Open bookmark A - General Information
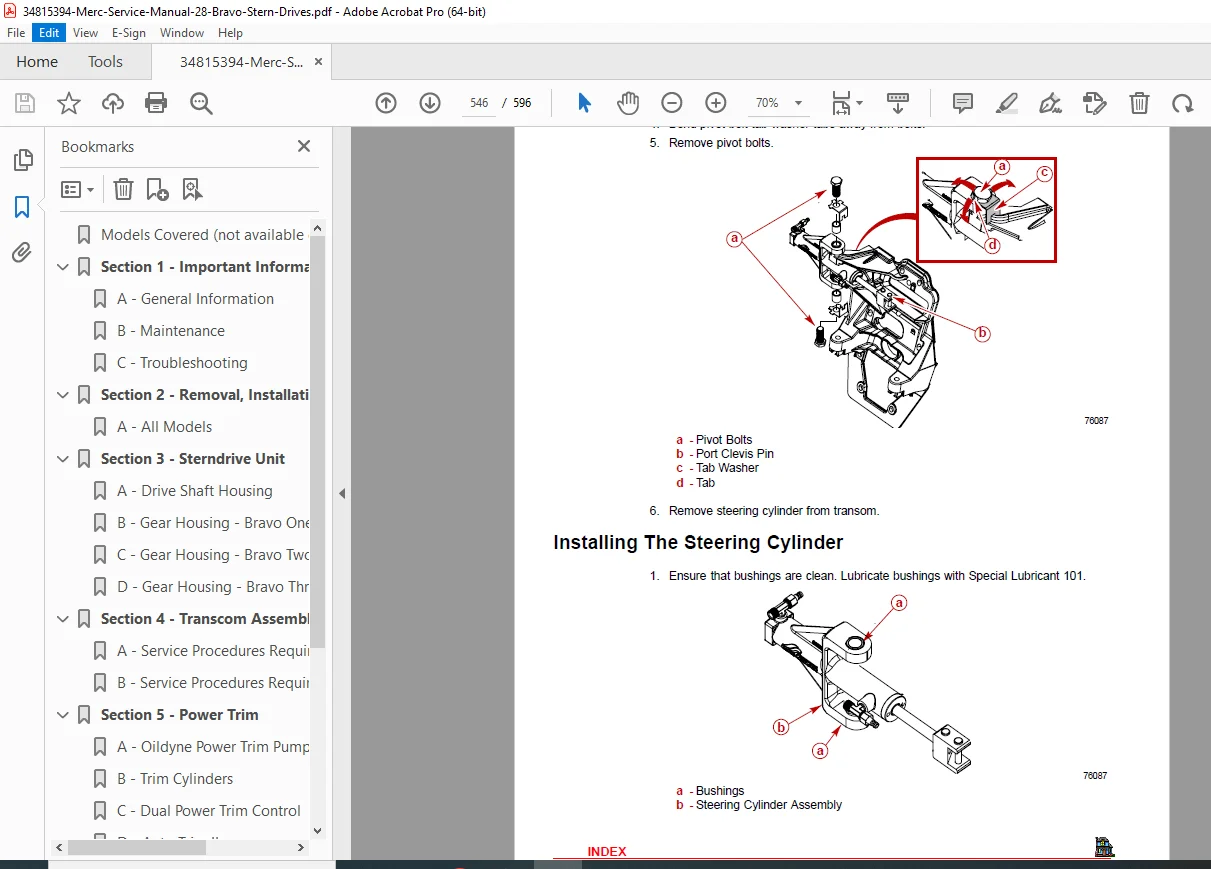The height and width of the screenshot is (869, 1211). [195, 299]
